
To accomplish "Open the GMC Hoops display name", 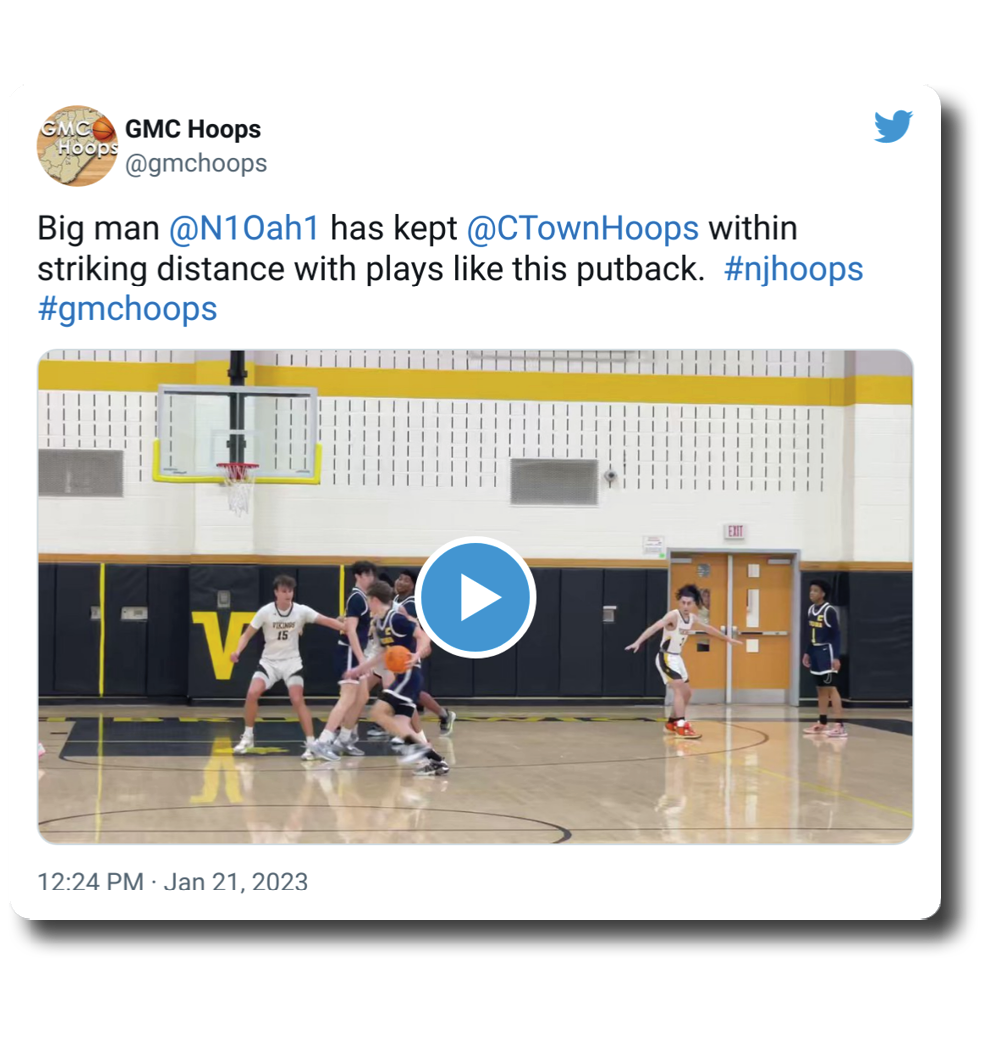I will [193, 129].
